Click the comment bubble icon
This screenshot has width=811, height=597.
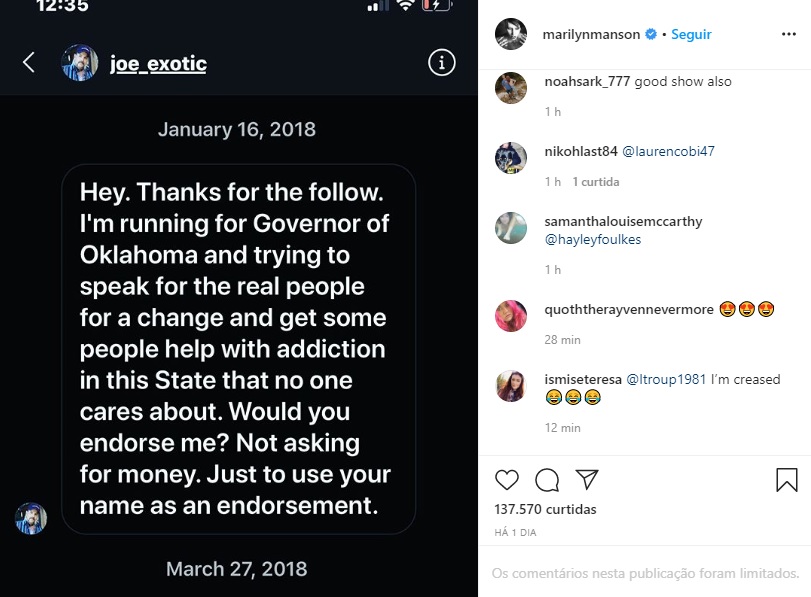547,480
